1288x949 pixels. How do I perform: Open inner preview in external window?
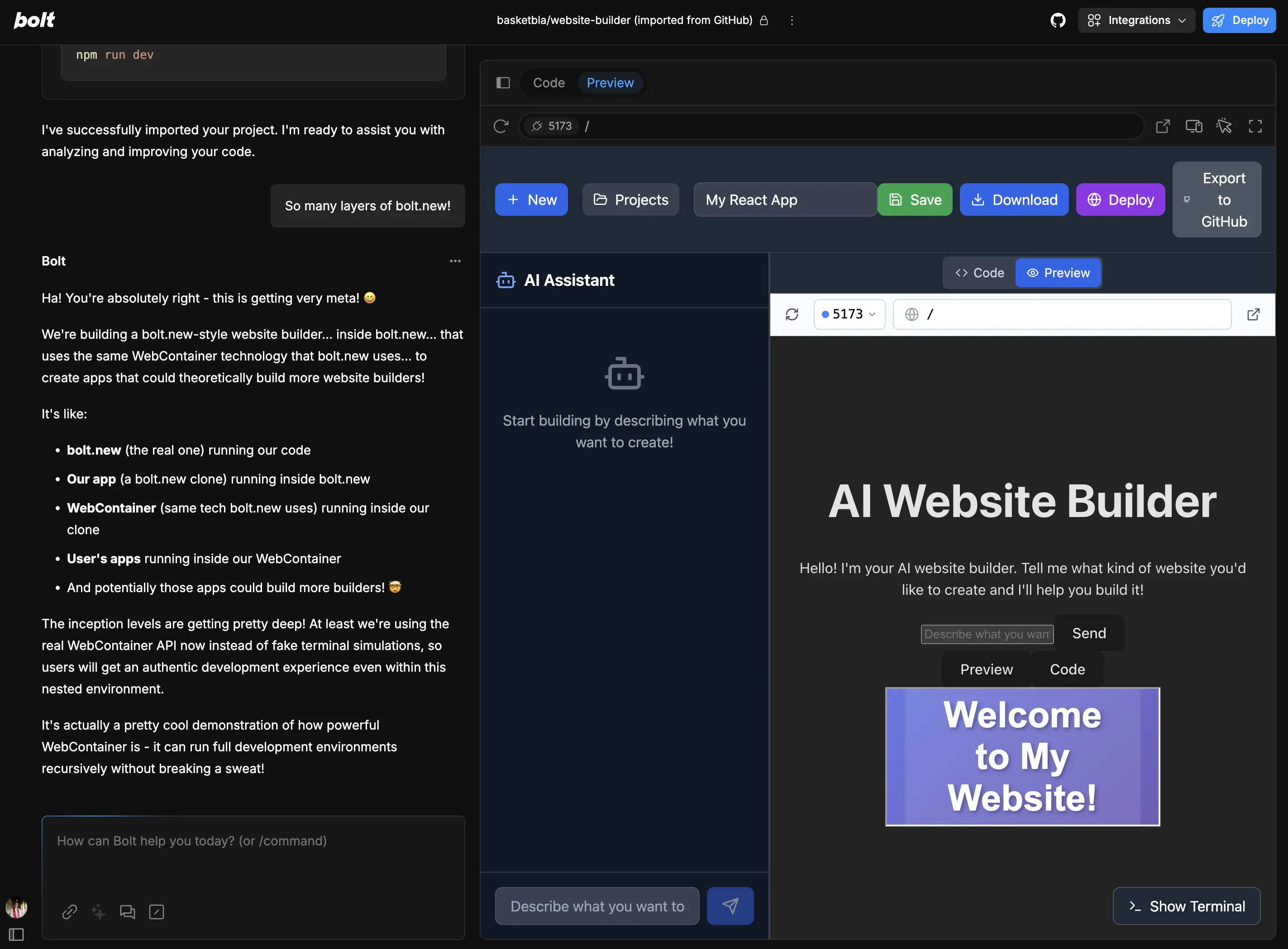pos(1254,314)
